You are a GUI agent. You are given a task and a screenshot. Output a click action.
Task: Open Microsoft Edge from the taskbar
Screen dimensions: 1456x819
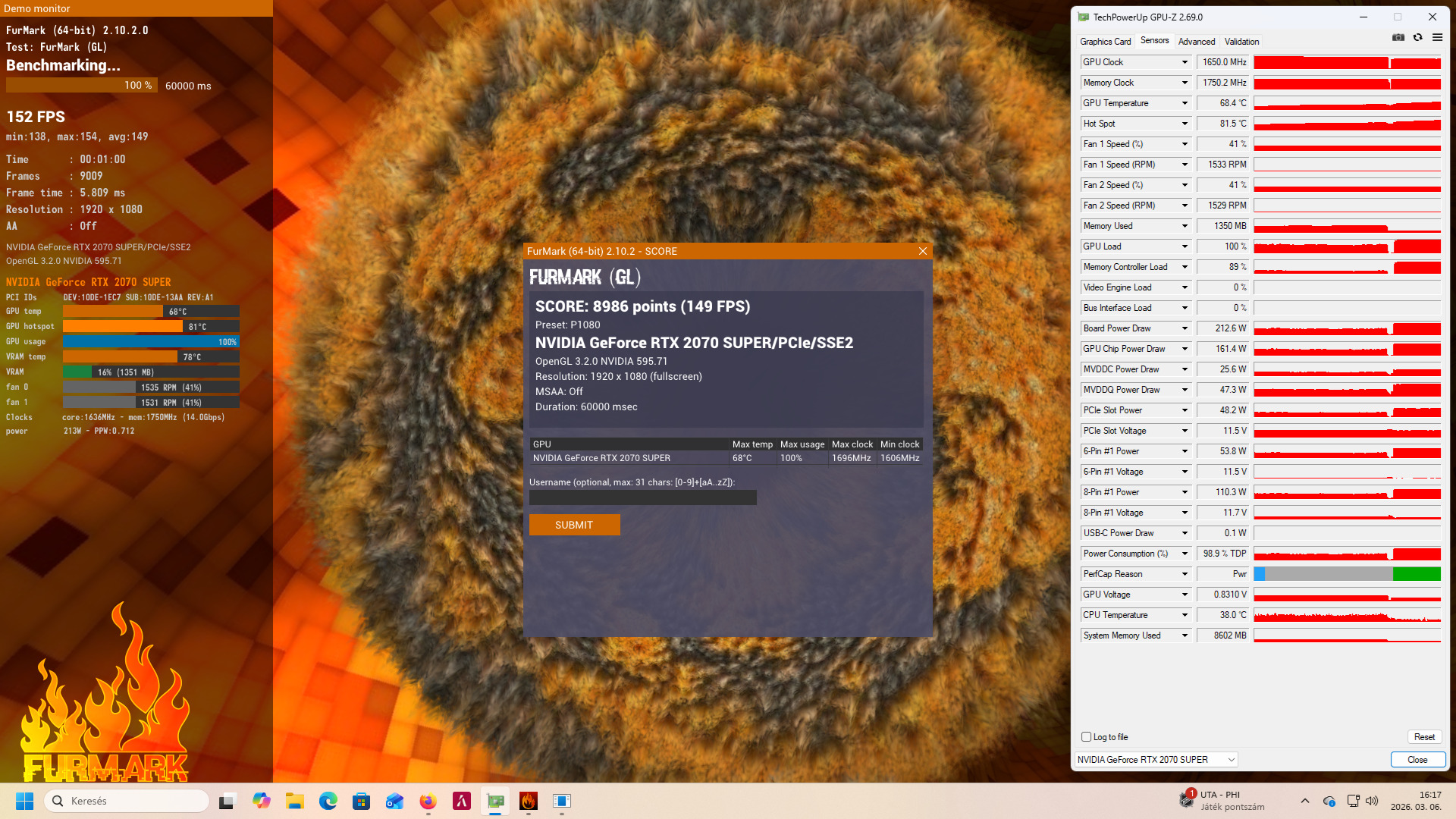328,801
